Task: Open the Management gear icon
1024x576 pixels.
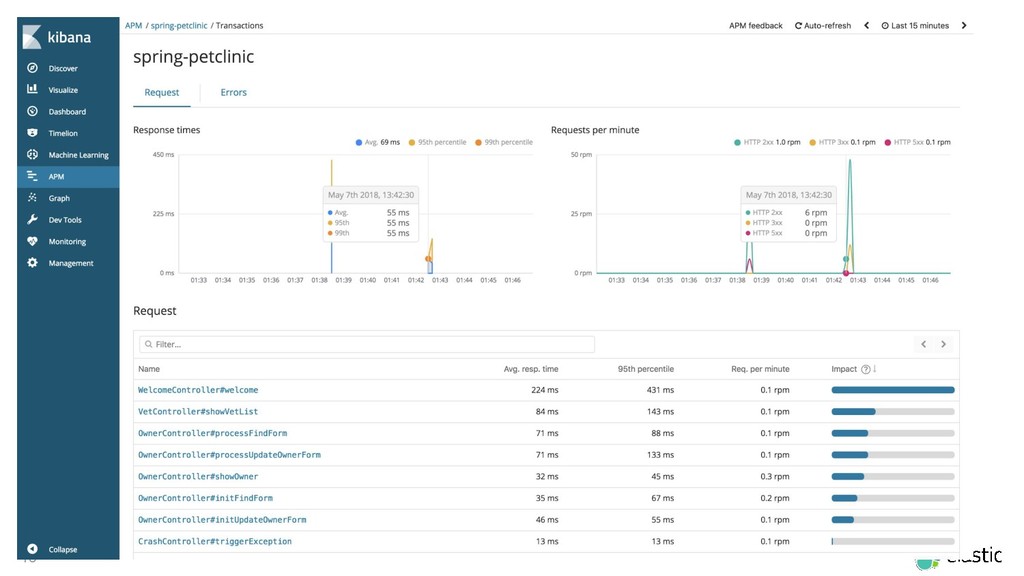Action: 32,263
